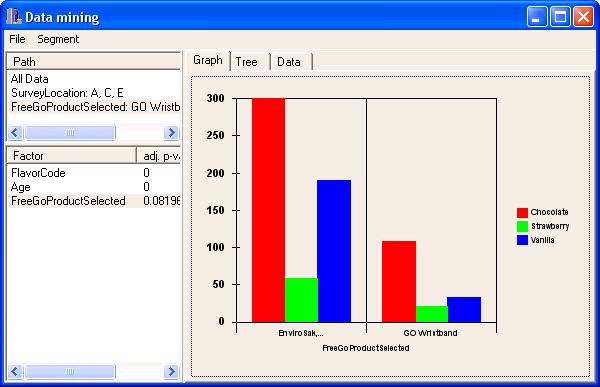The width and height of the screenshot is (600, 387).
Task: Open the Segment menu
Action: 58,39
